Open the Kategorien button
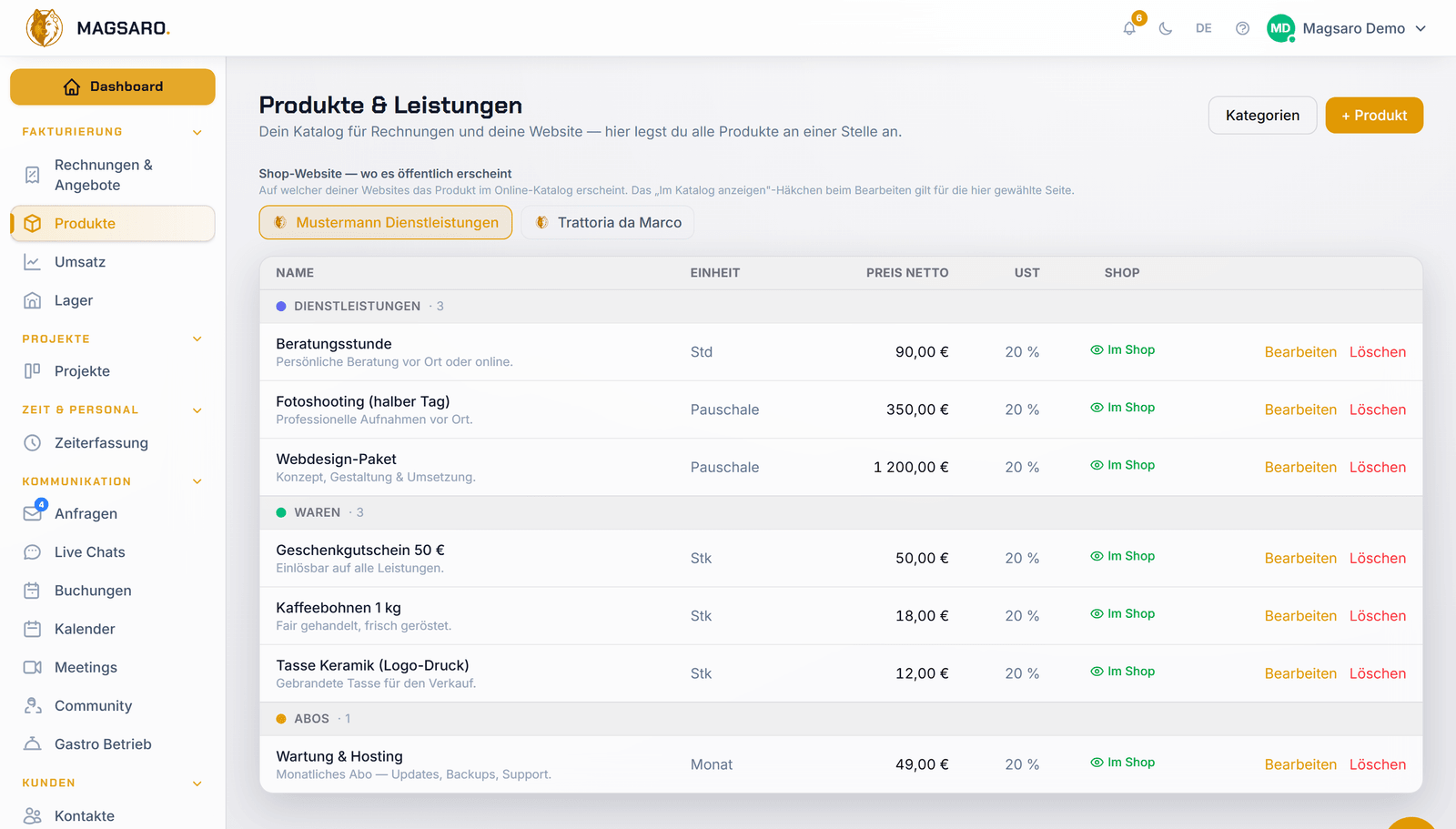The image size is (1456, 829). click(1262, 116)
